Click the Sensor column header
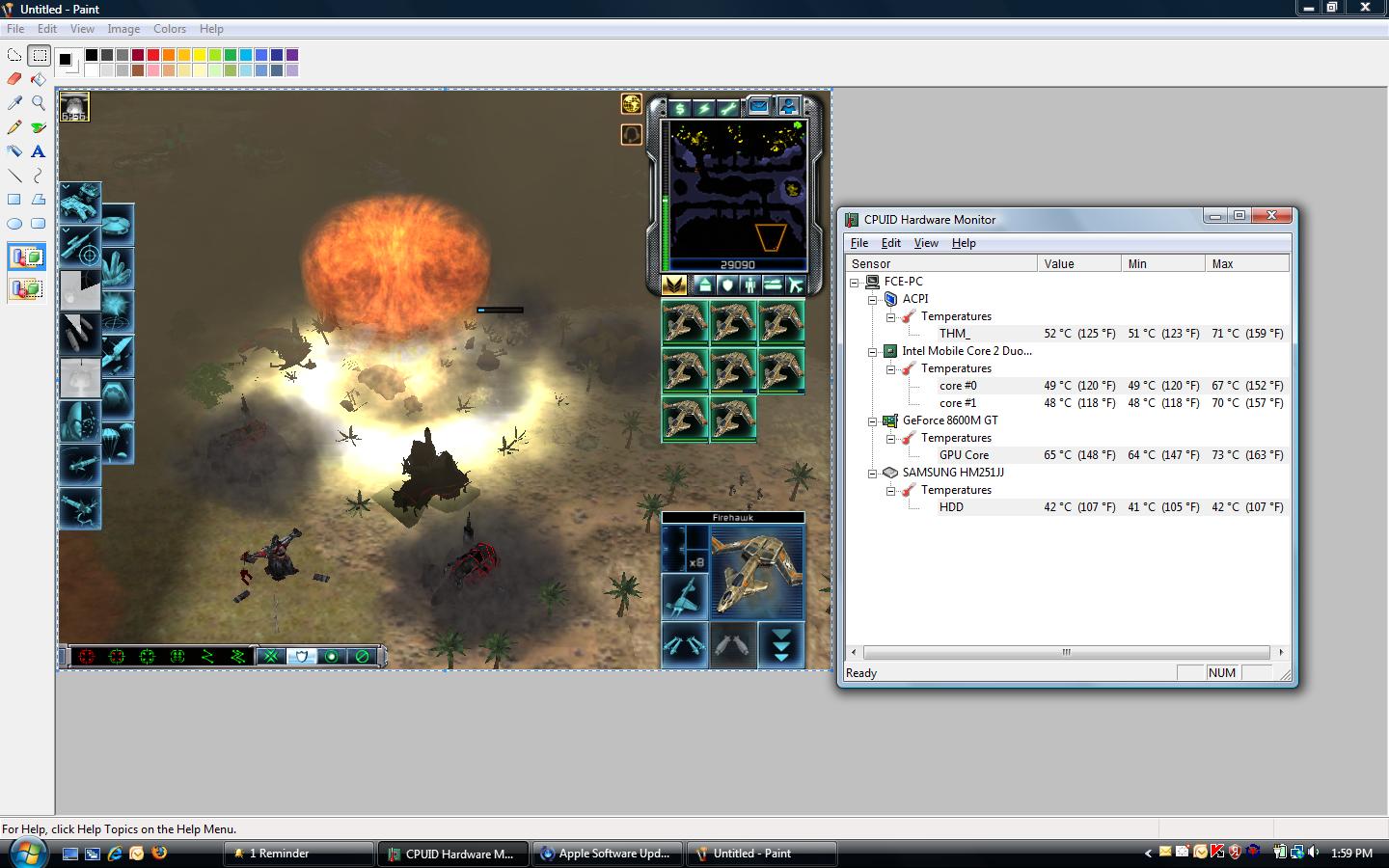 pyautogui.click(x=941, y=263)
